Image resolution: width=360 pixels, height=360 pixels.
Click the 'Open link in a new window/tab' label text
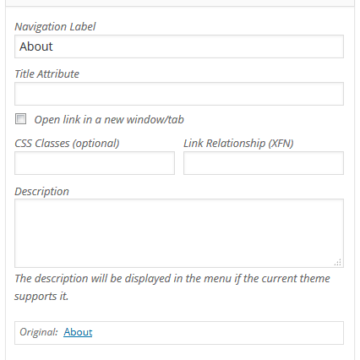coord(109,120)
